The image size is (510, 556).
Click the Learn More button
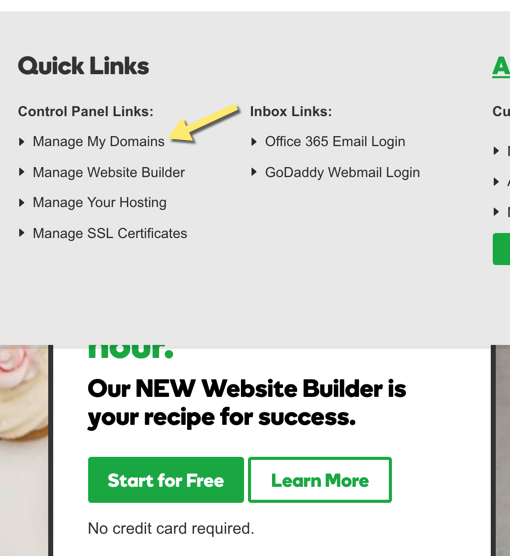[x=320, y=480]
